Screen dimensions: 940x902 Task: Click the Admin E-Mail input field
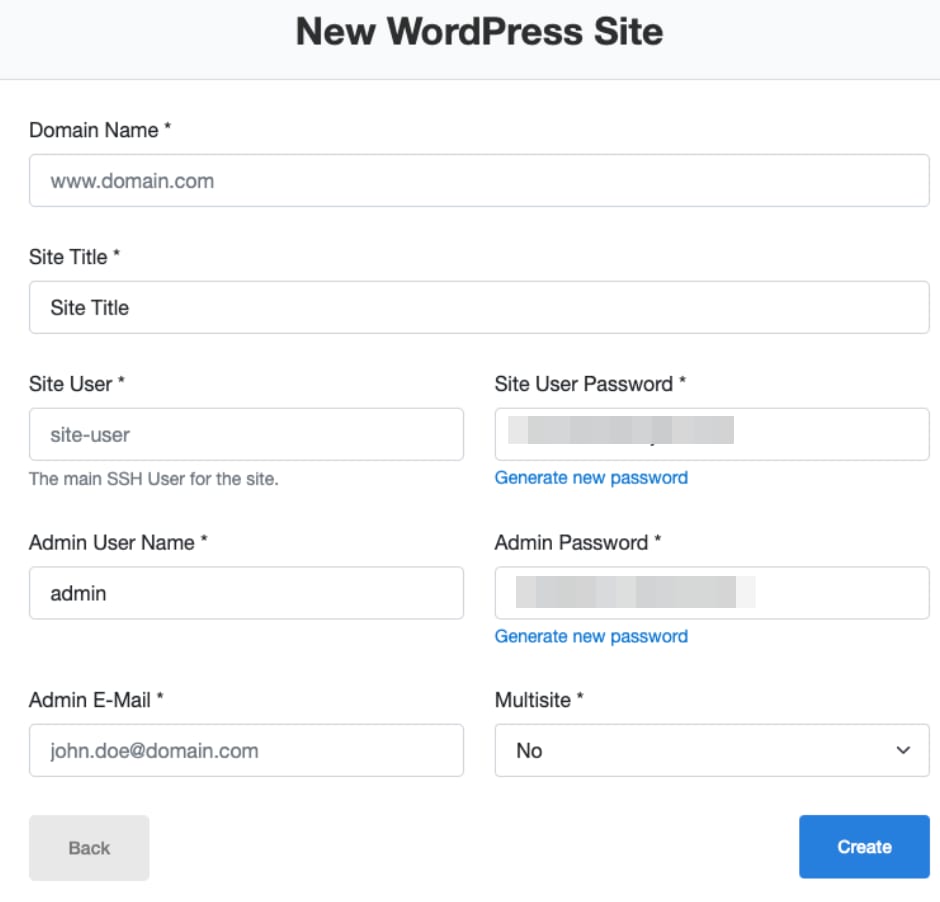coord(246,750)
